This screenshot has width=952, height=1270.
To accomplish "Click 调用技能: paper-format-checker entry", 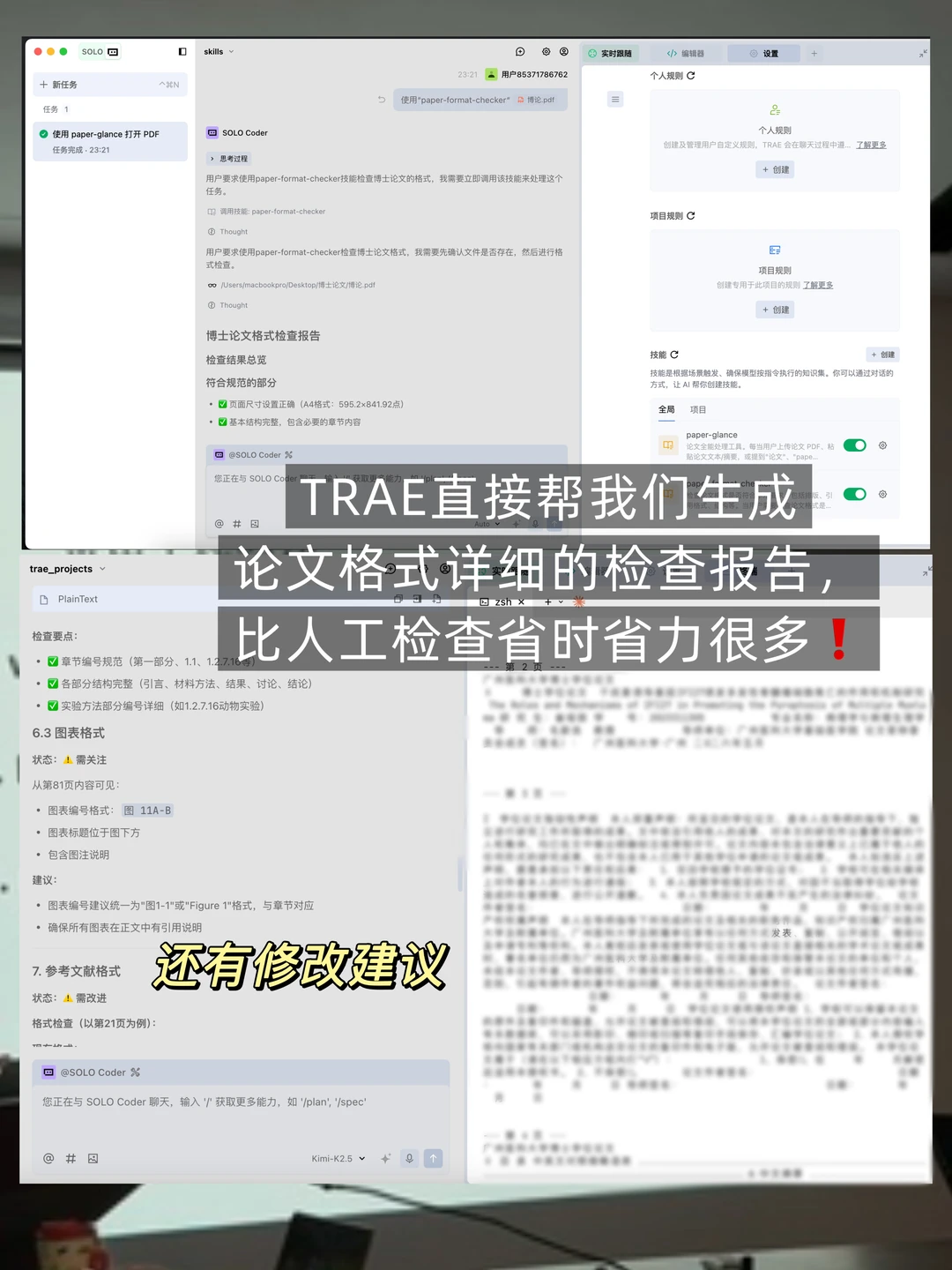I will pos(266,212).
